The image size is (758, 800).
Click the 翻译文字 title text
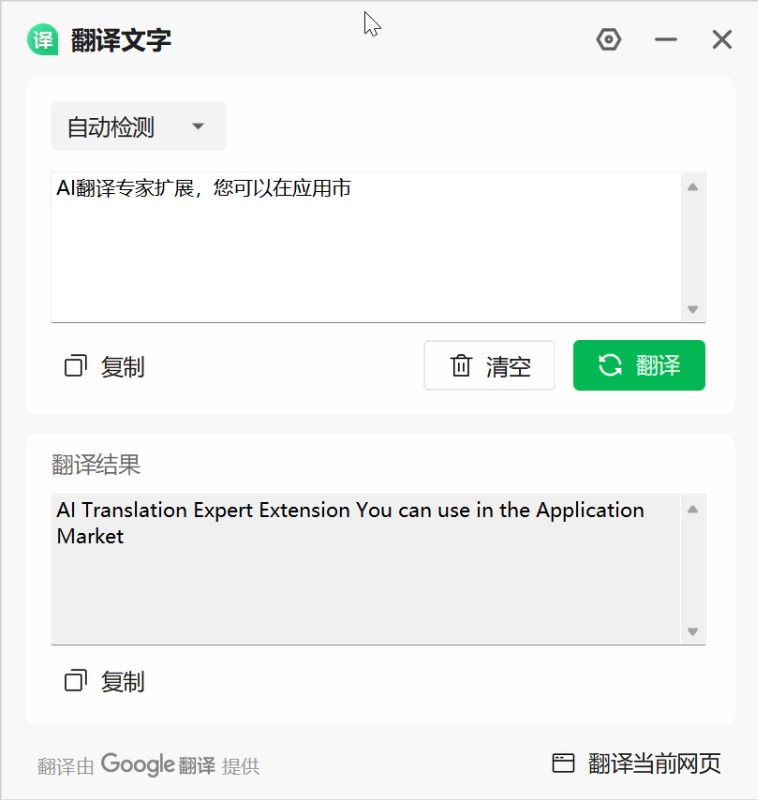121,40
